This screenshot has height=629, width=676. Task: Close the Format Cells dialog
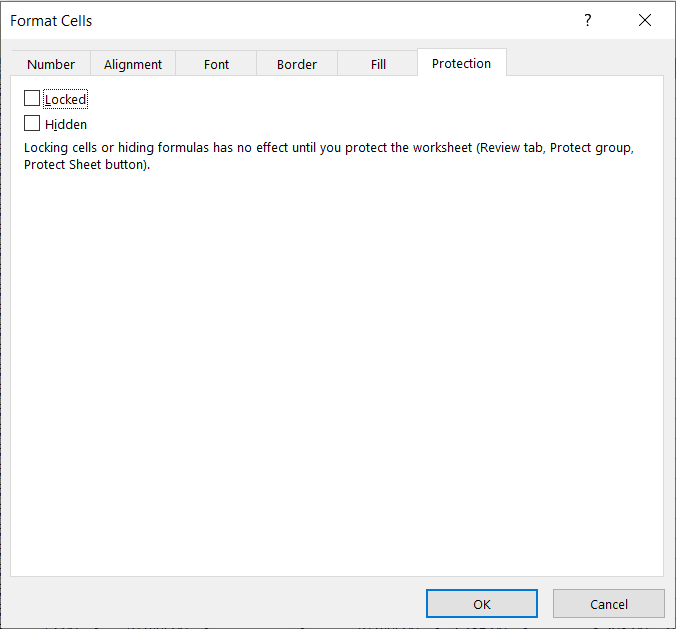[x=645, y=20]
